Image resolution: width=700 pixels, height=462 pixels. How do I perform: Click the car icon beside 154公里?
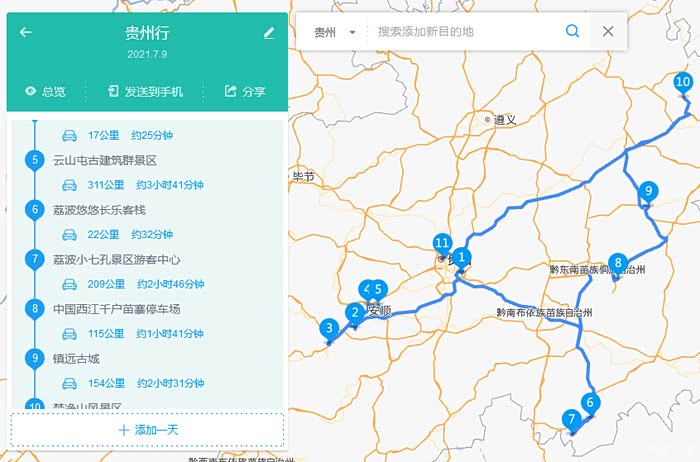[69, 383]
